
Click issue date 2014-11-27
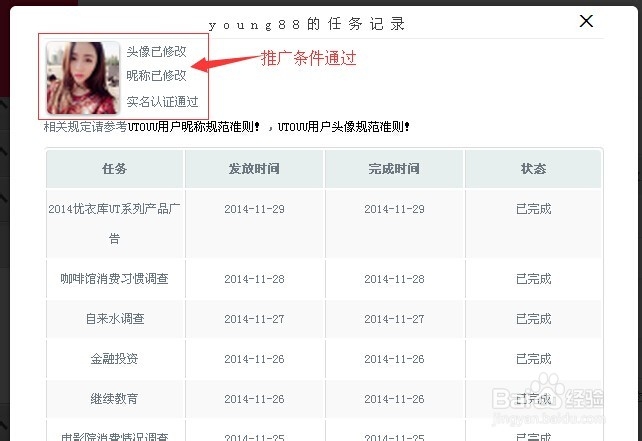pos(254,319)
